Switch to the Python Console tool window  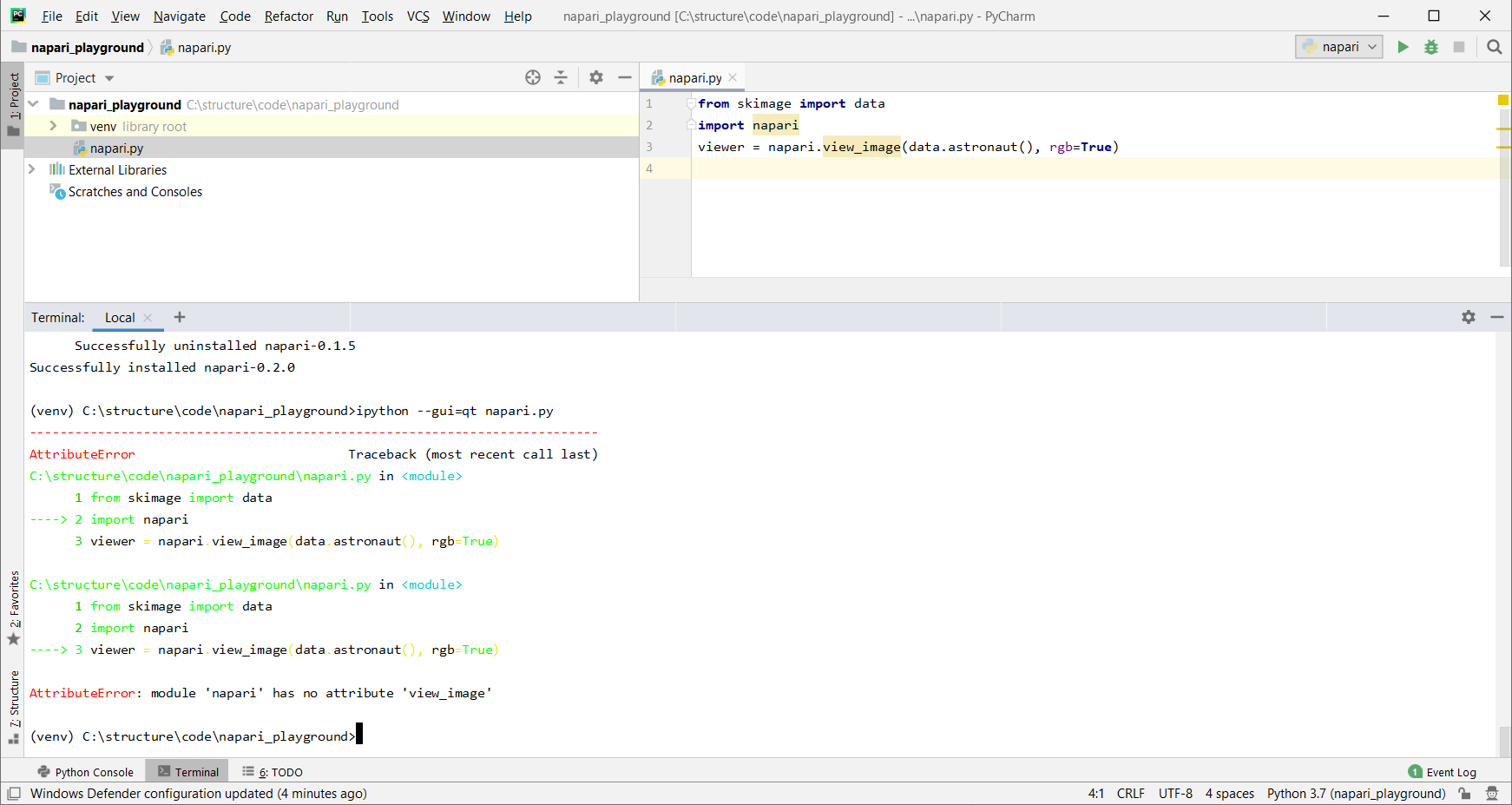click(85, 772)
